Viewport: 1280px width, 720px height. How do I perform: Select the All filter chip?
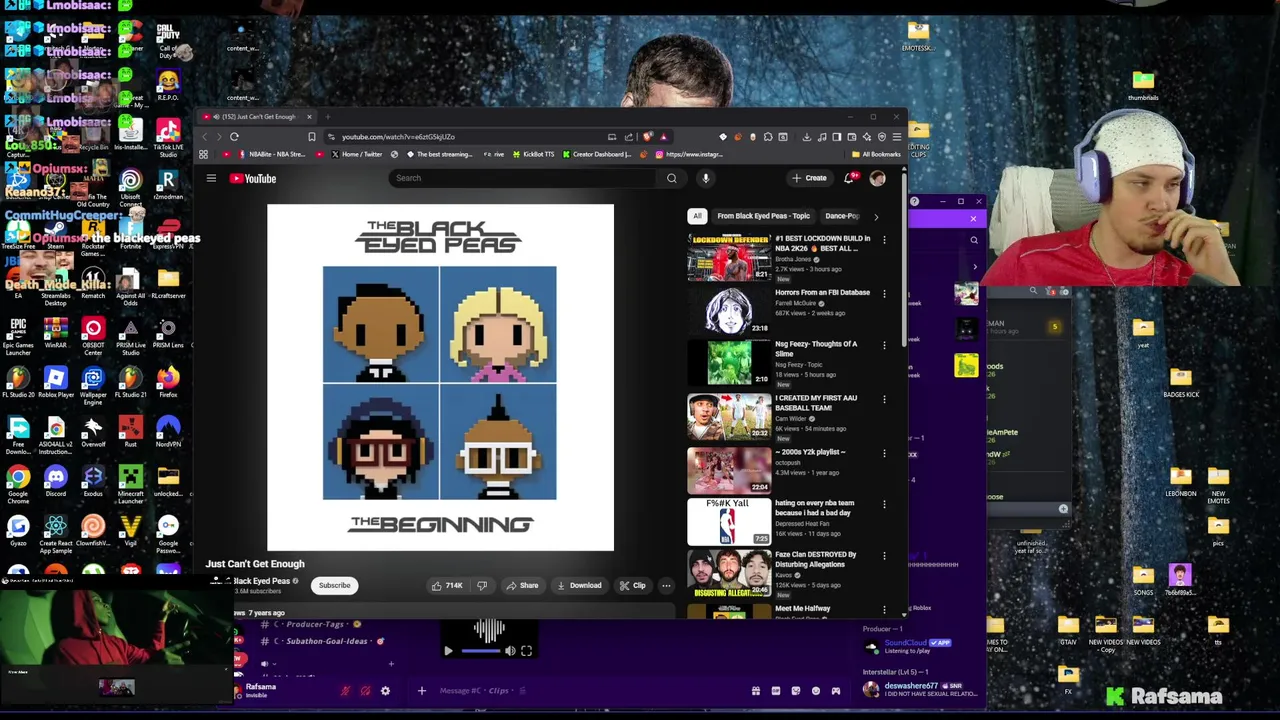pos(697,216)
